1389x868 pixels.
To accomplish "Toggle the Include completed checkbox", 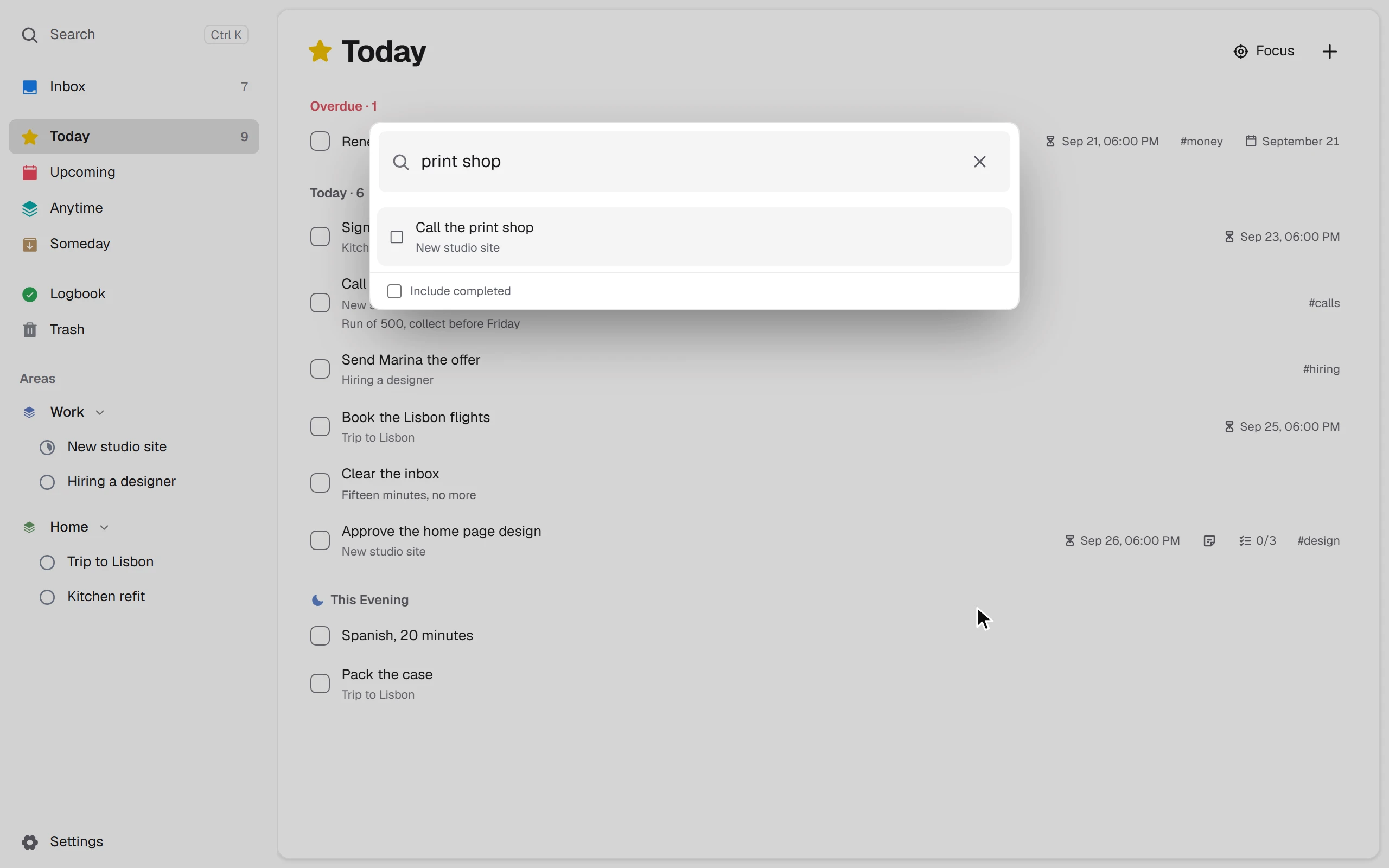I will [x=394, y=292].
